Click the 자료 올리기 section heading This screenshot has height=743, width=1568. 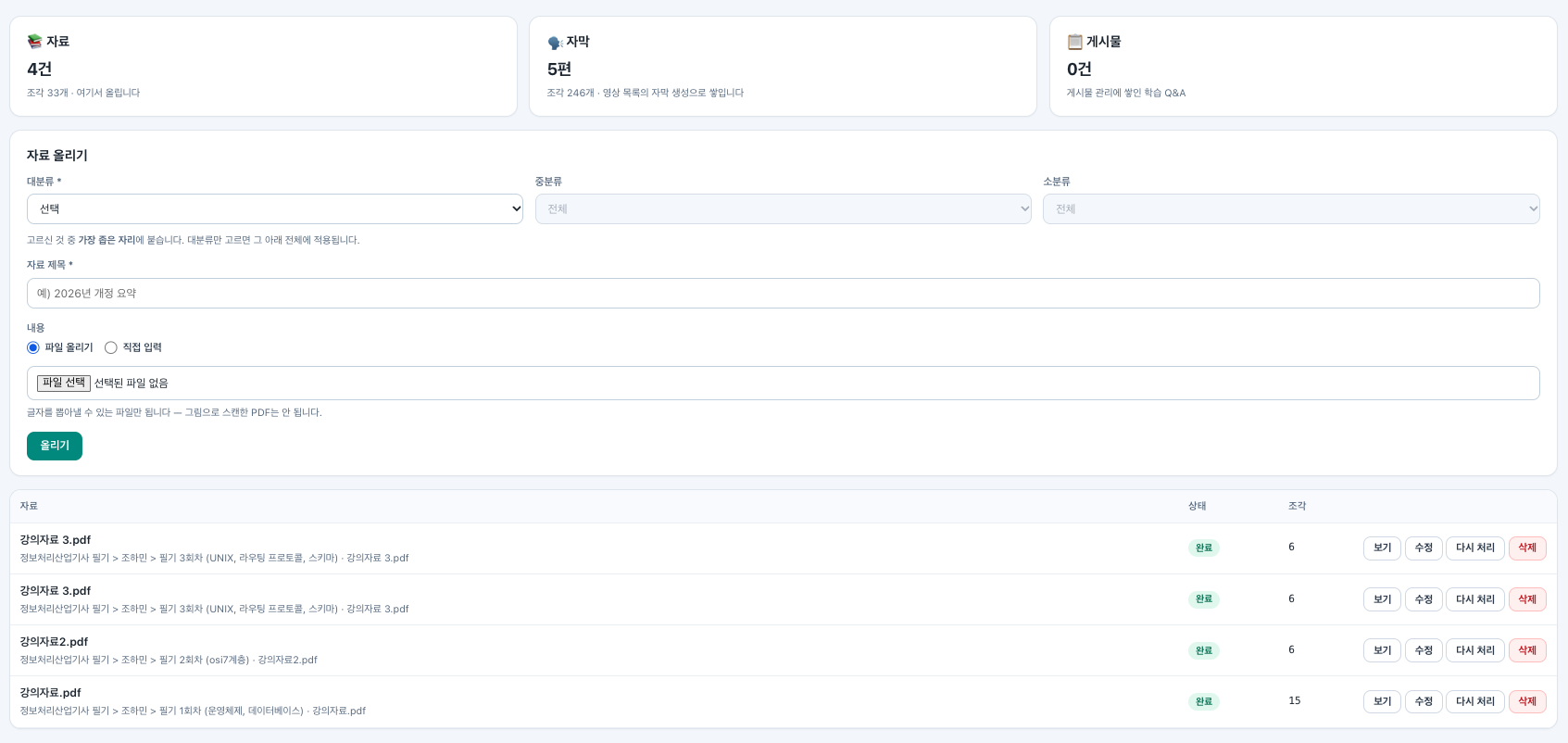coord(57,156)
